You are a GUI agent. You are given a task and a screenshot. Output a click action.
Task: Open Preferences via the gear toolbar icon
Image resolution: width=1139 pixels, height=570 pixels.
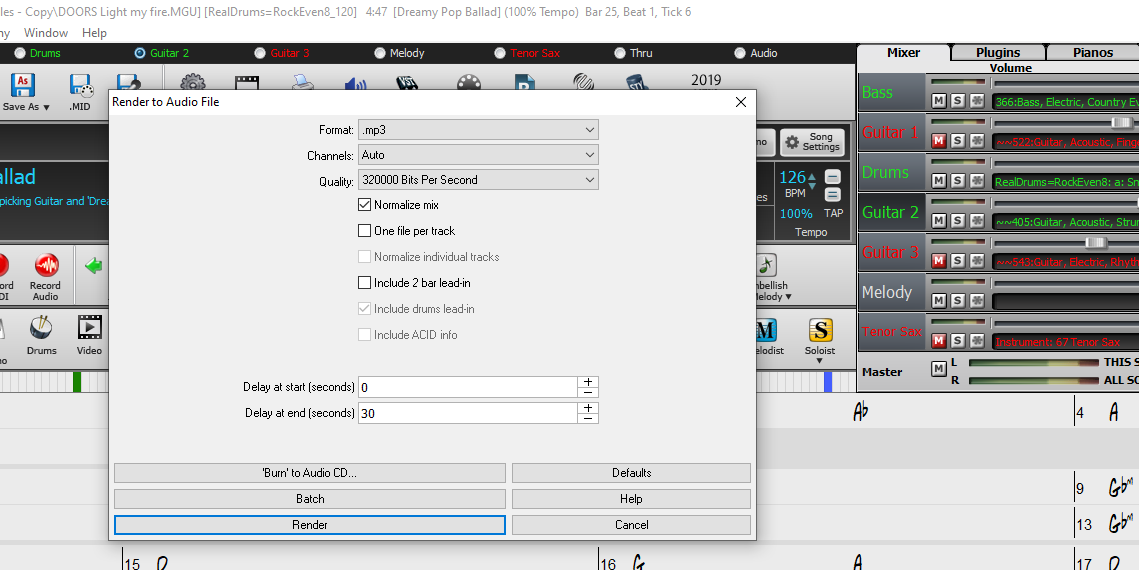click(x=192, y=84)
